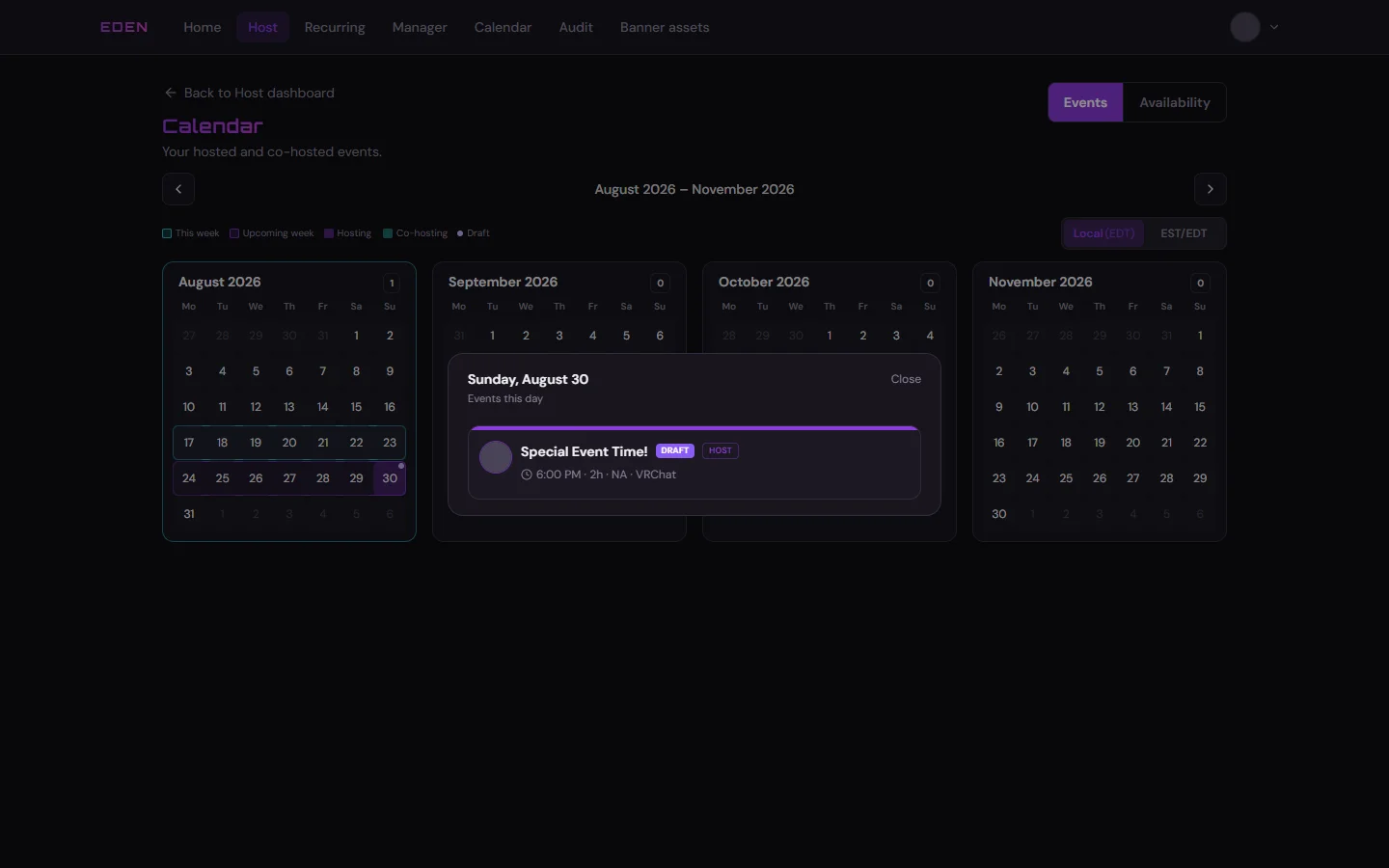Select August 31 in the calendar

click(189, 514)
